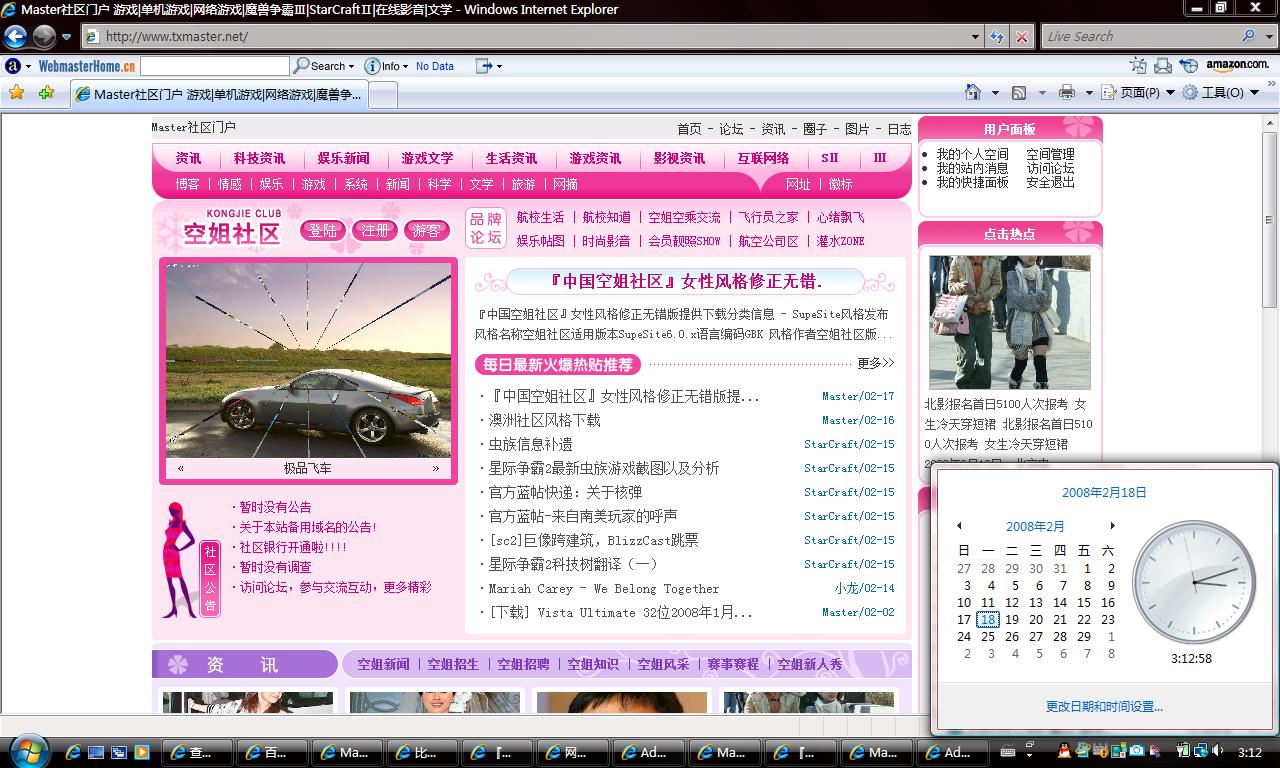Go to previous month in calendar
1280x768 pixels.
(959, 526)
